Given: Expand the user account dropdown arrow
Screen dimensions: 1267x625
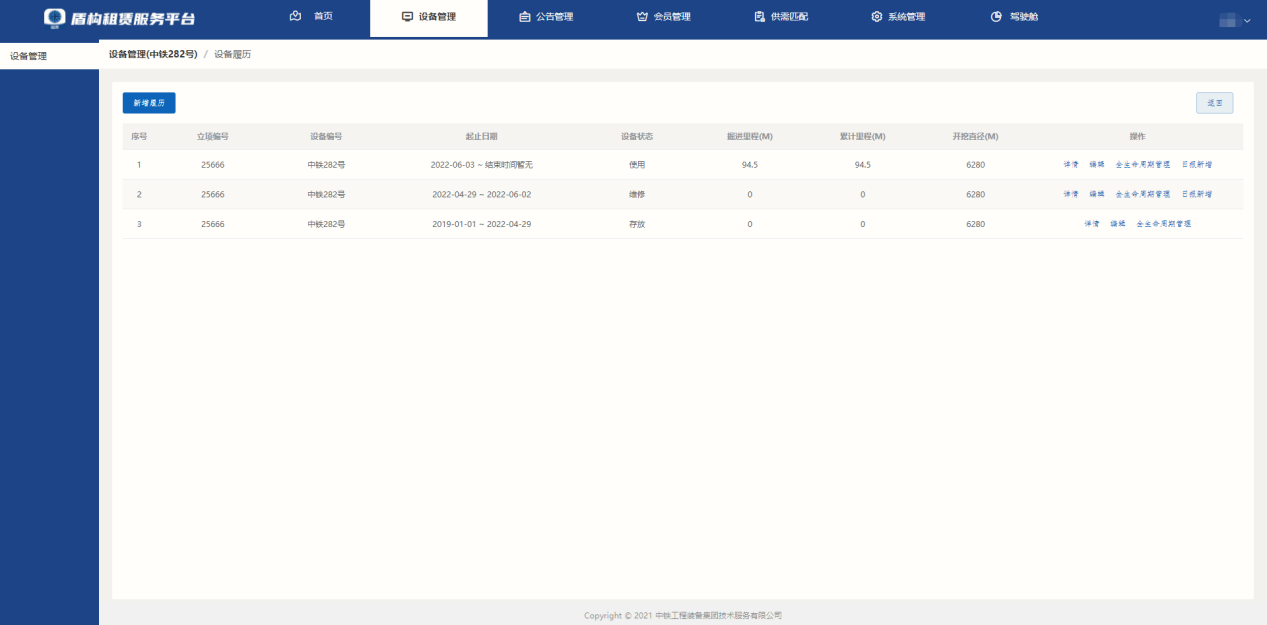Looking at the screenshot, I should click(1247, 21).
